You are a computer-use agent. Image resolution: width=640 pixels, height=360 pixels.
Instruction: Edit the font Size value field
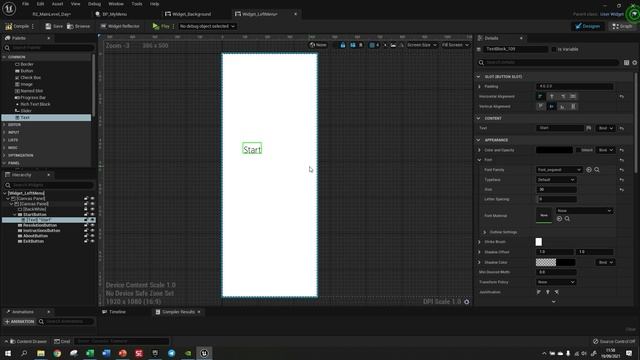pyautogui.click(x=556, y=189)
